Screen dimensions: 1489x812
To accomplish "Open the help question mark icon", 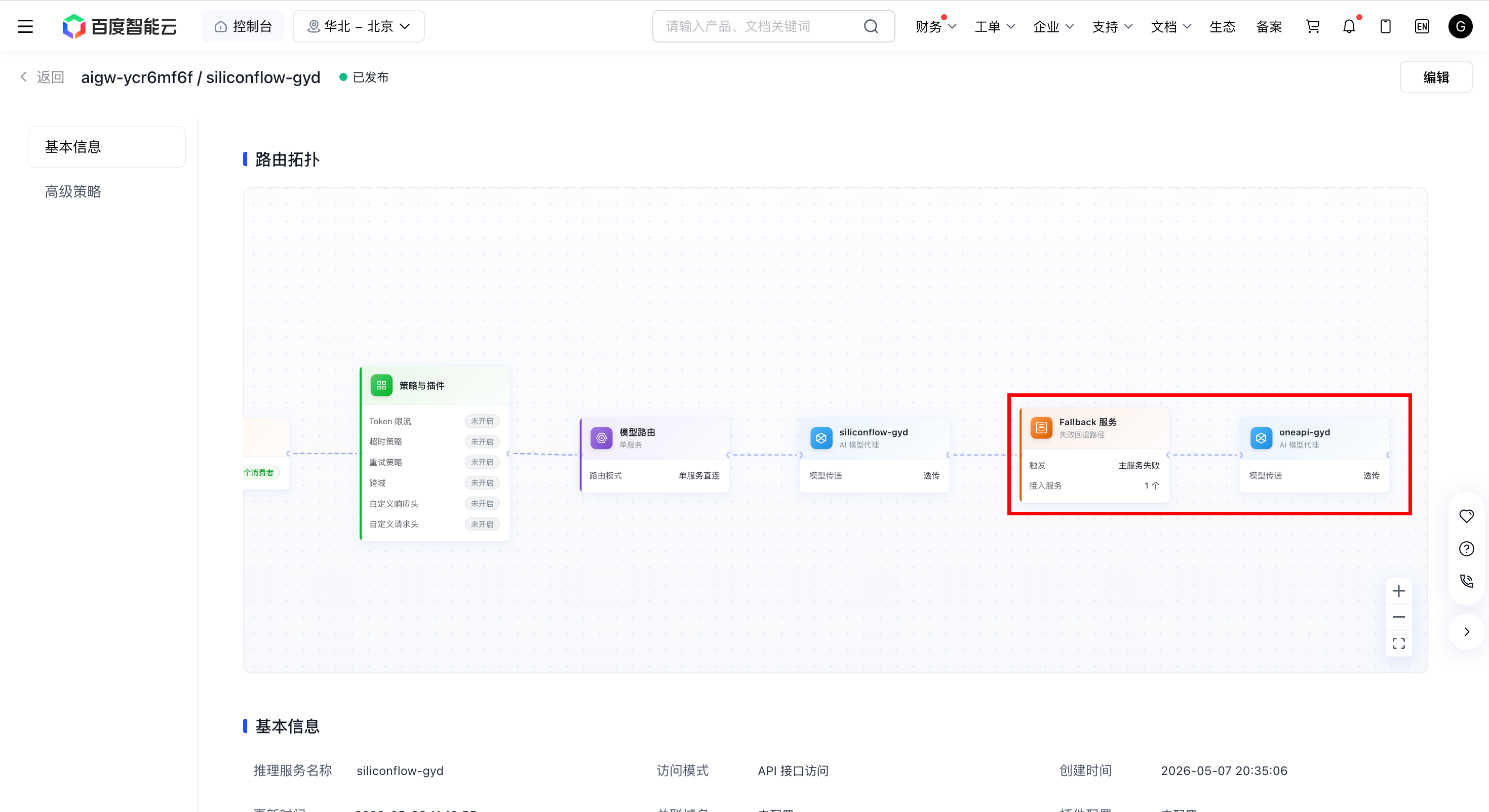I will [x=1466, y=548].
